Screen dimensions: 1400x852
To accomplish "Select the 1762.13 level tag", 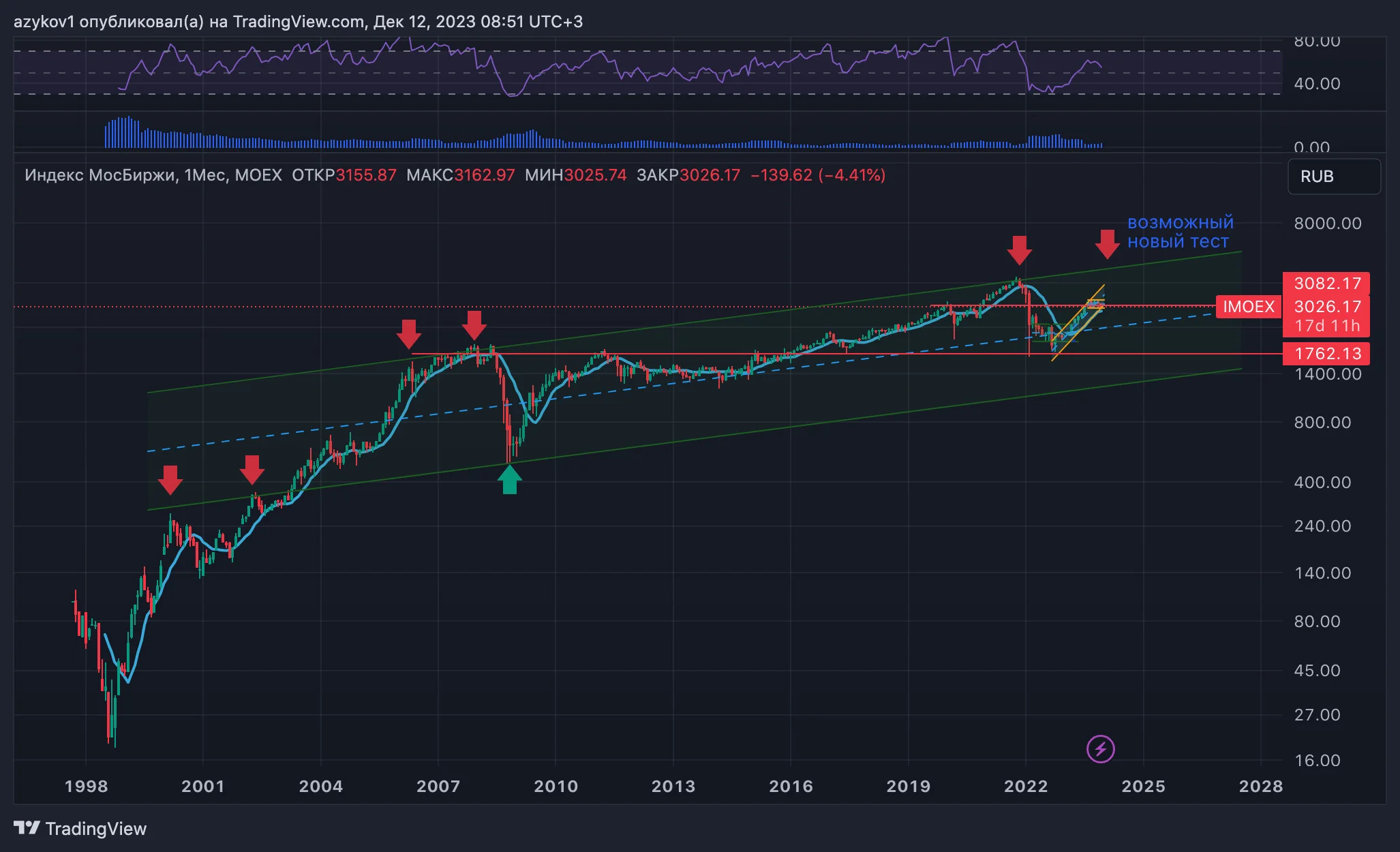I will coord(1326,354).
